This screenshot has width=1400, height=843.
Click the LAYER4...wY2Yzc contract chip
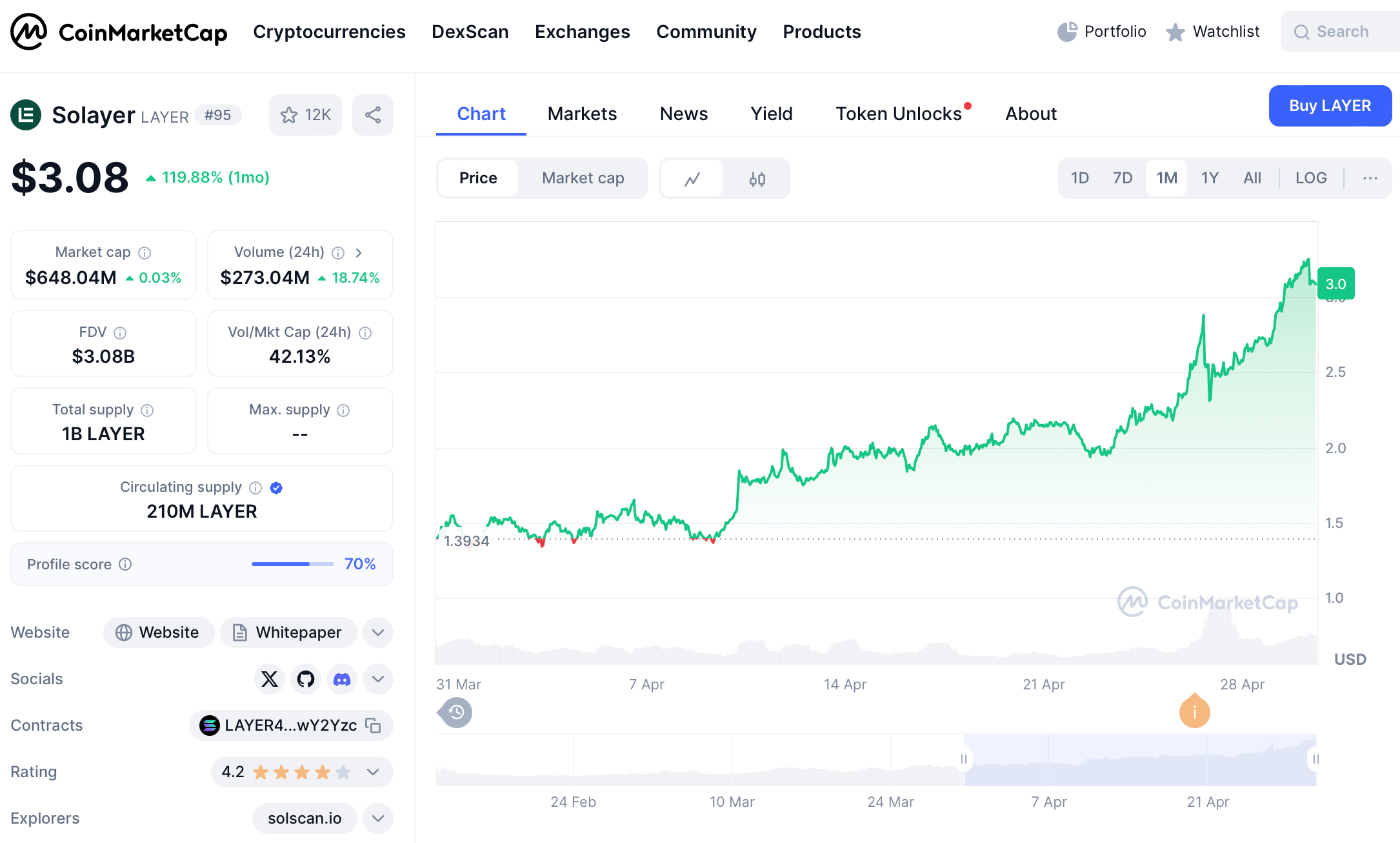click(290, 726)
